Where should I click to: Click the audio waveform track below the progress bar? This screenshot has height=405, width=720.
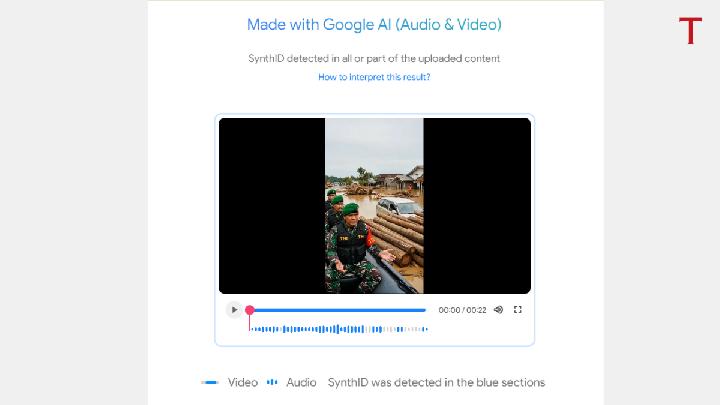320,329
